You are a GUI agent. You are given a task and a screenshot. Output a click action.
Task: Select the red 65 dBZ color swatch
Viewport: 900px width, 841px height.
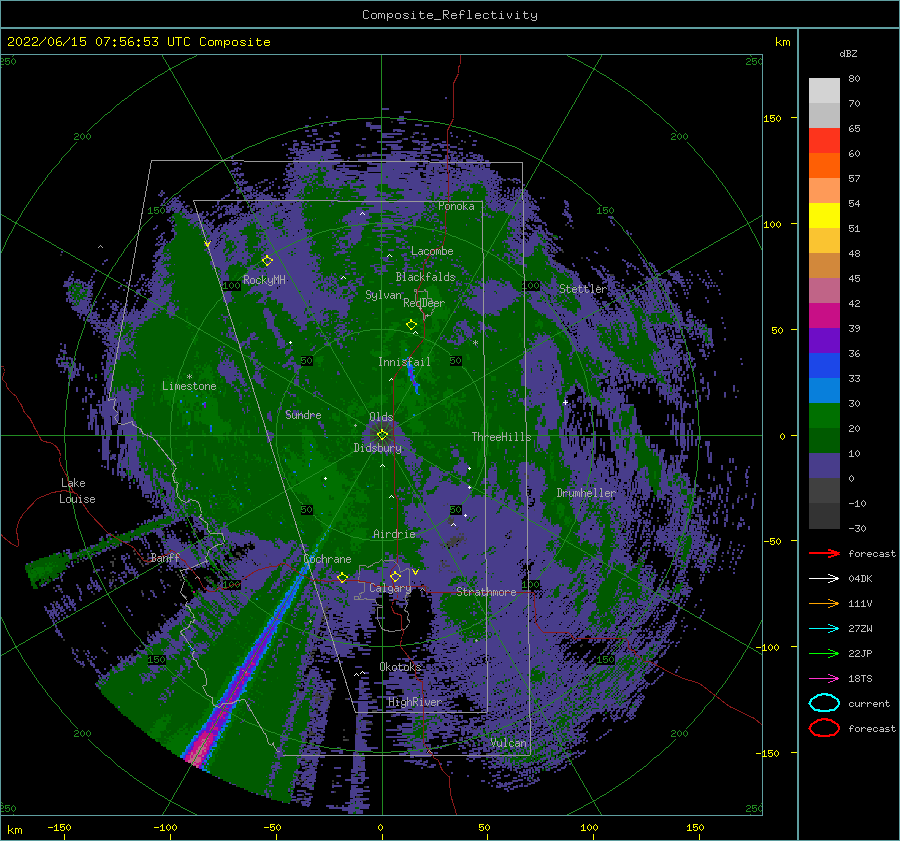pyautogui.click(x=824, y=141)
